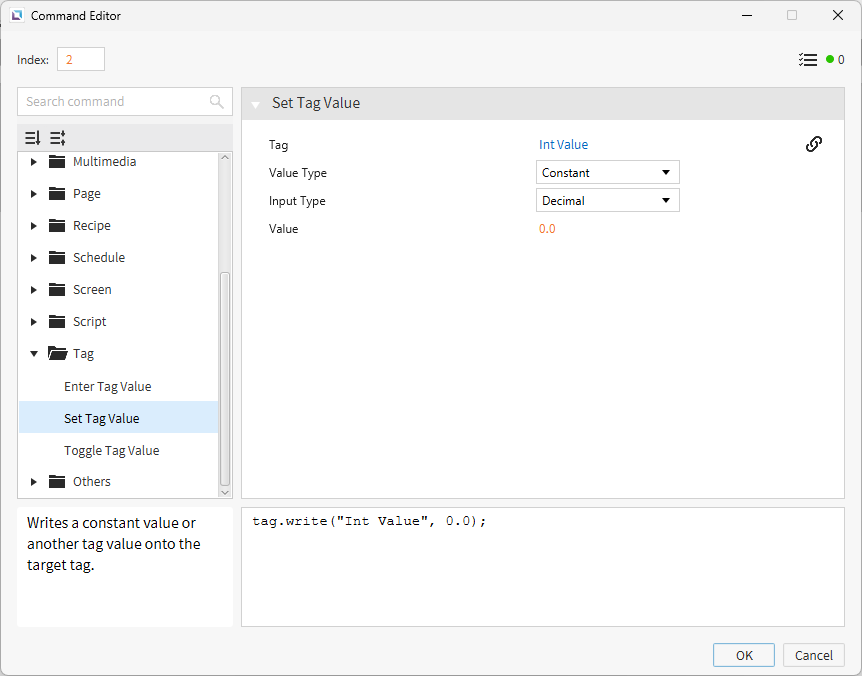Expand the Recipe category arrow
862x676 pixels.
(34, 225)
